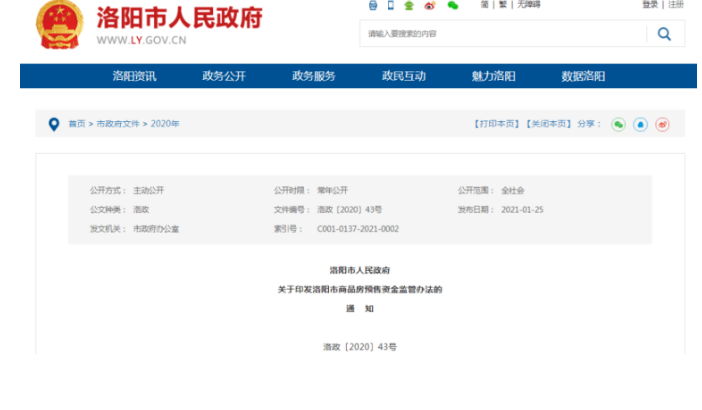Go to 市政府文件 in breadcrumb
This screenshot has height=410, width=702.
point(118,124)
